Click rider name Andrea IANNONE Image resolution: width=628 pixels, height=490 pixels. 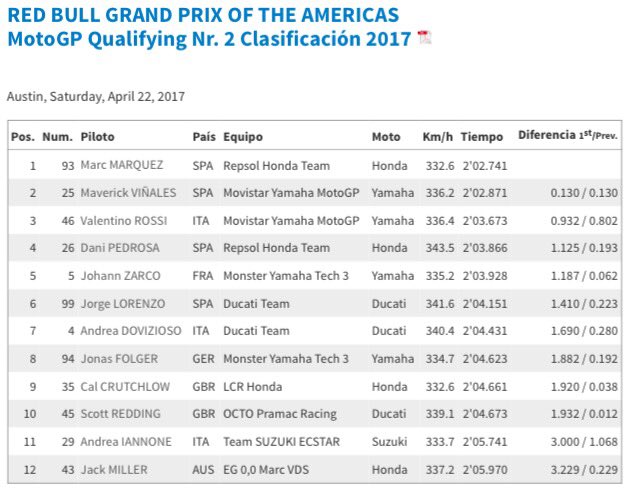[x=126, y=442]
